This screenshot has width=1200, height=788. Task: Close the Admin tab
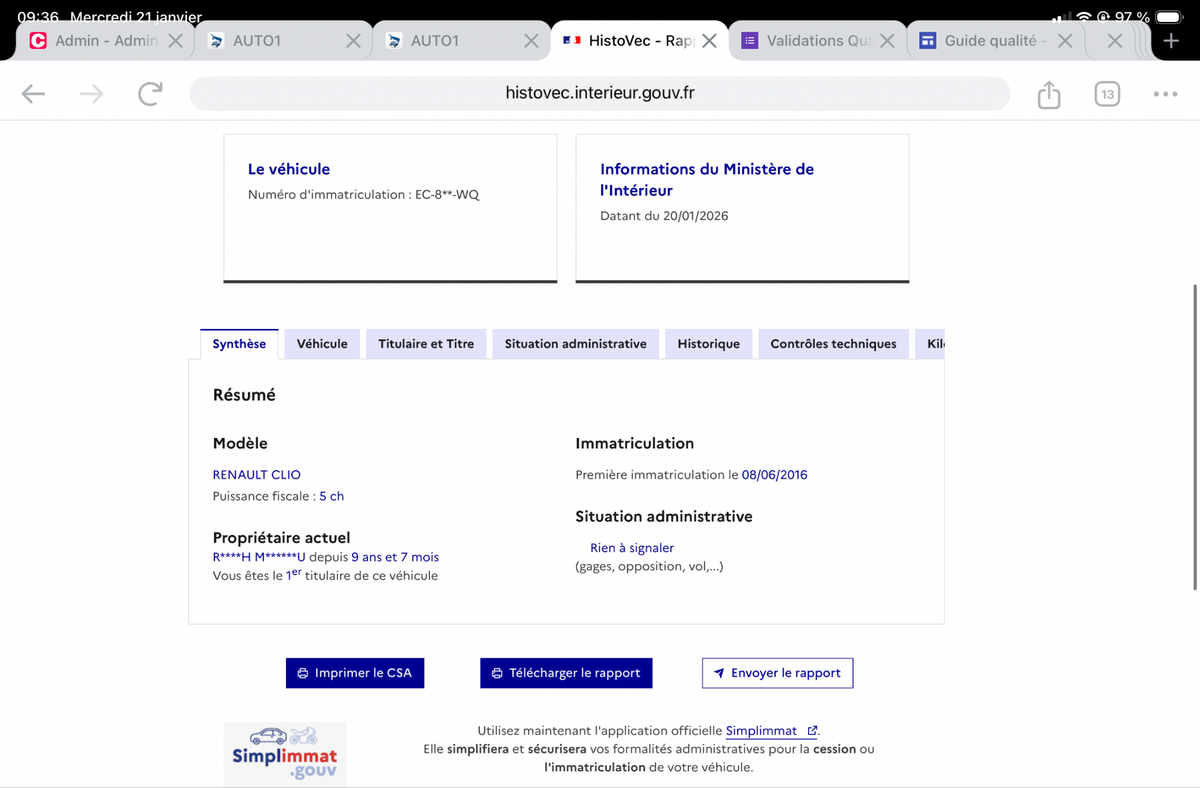pyautogui.click(x=175, y=41)
